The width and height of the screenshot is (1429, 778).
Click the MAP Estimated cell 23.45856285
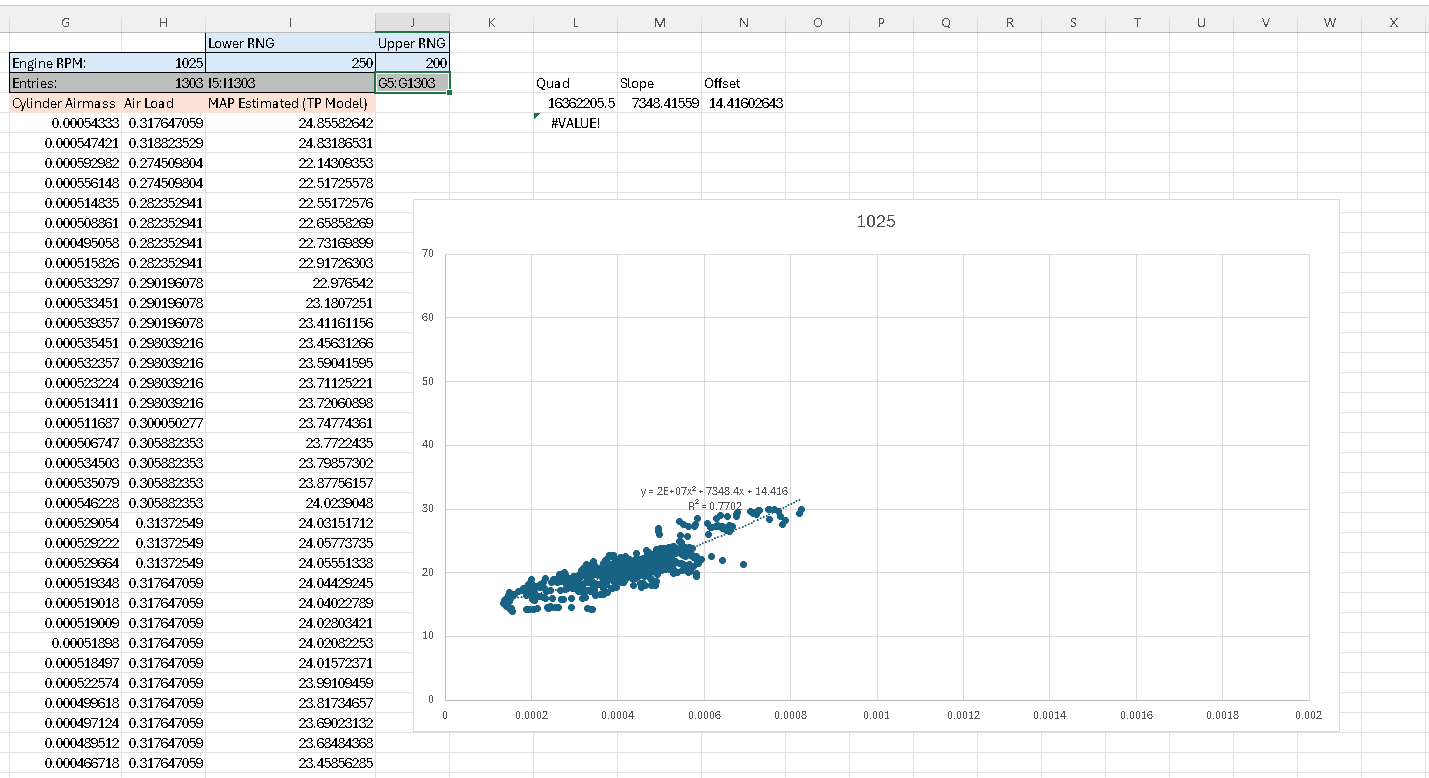coord(290,763)
